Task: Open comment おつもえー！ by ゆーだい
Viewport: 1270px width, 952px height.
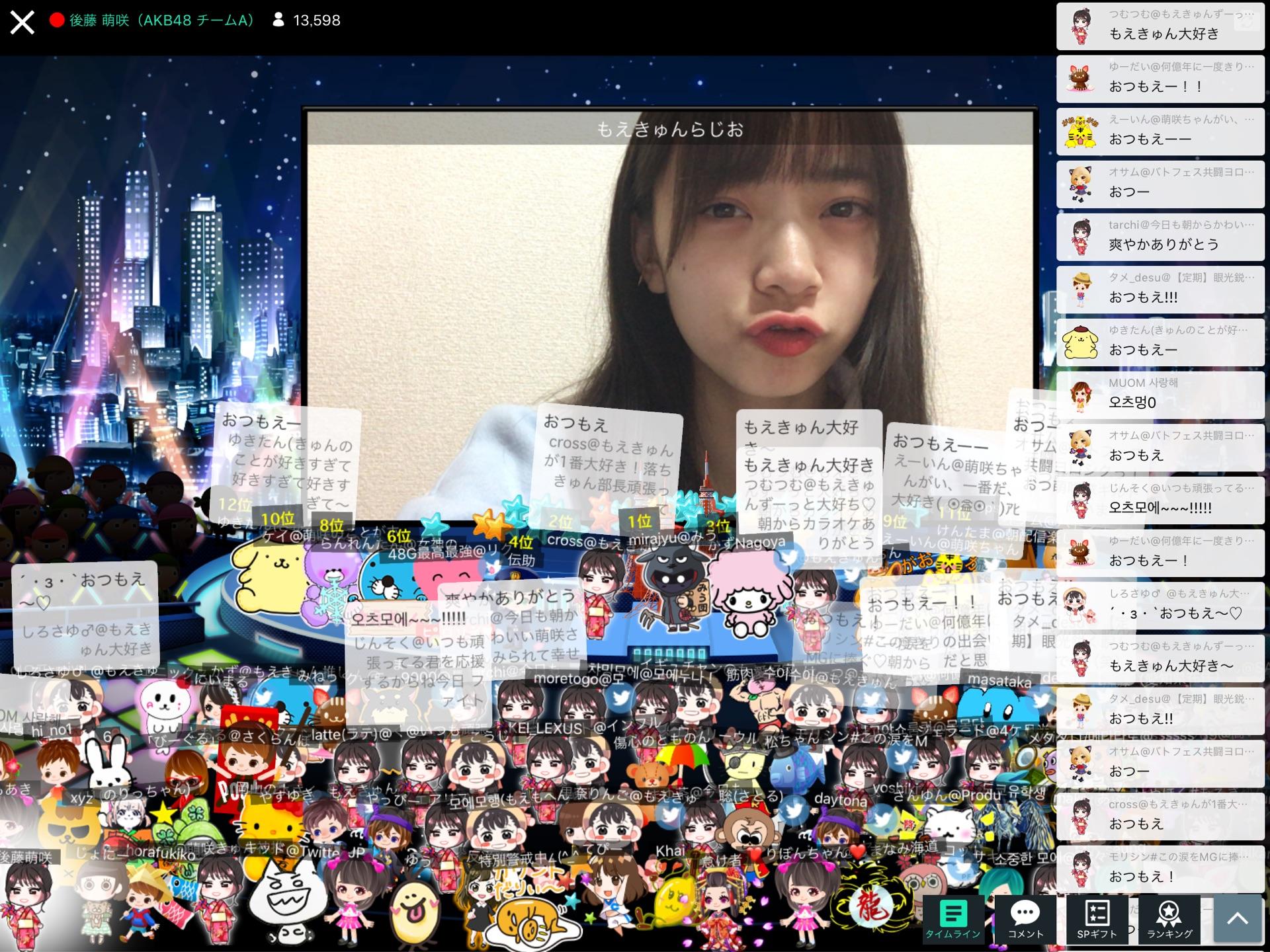Action: pos(1160,553)
